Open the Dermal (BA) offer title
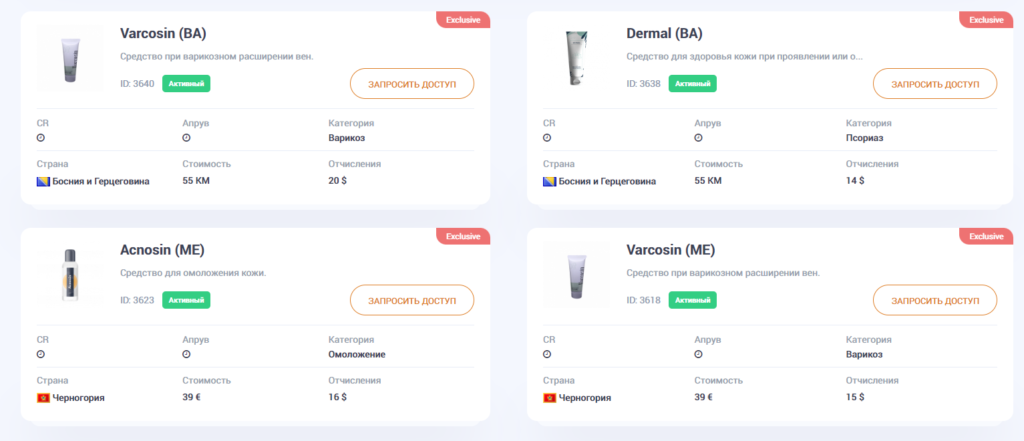Screen dimensions: 1024x441 [664, 33]
